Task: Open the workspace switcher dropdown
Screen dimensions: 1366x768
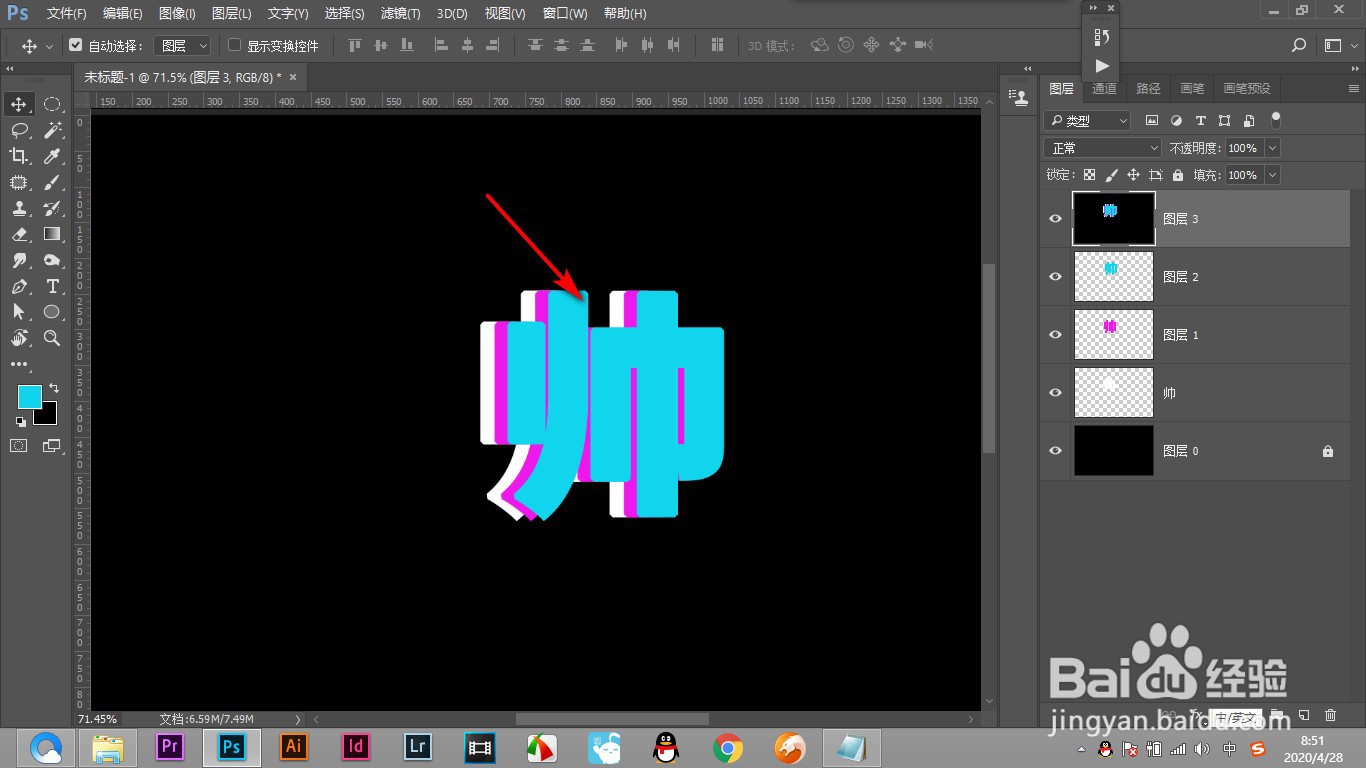Action: 1338,45
